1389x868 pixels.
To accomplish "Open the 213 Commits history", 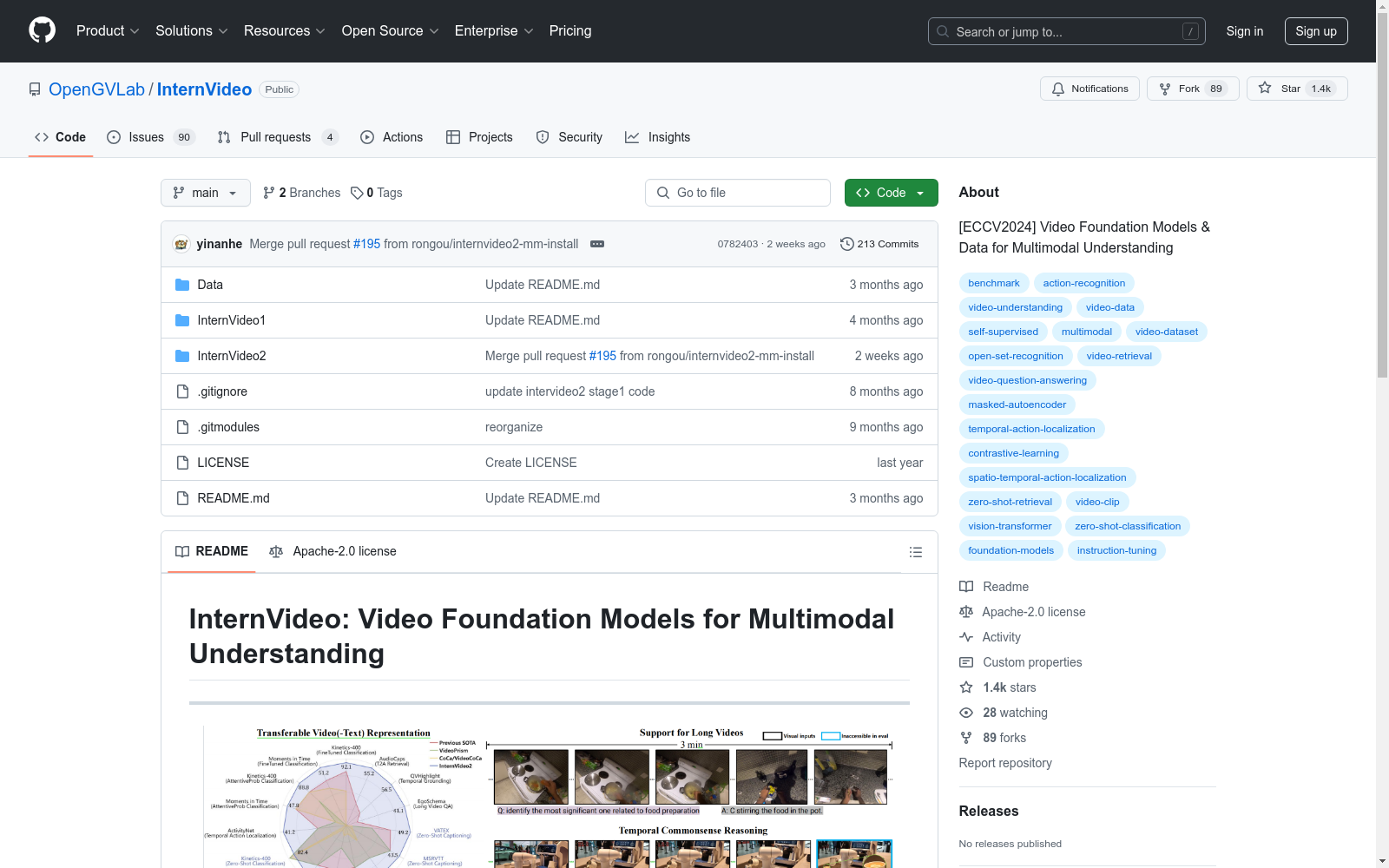I will pos(879,244).
